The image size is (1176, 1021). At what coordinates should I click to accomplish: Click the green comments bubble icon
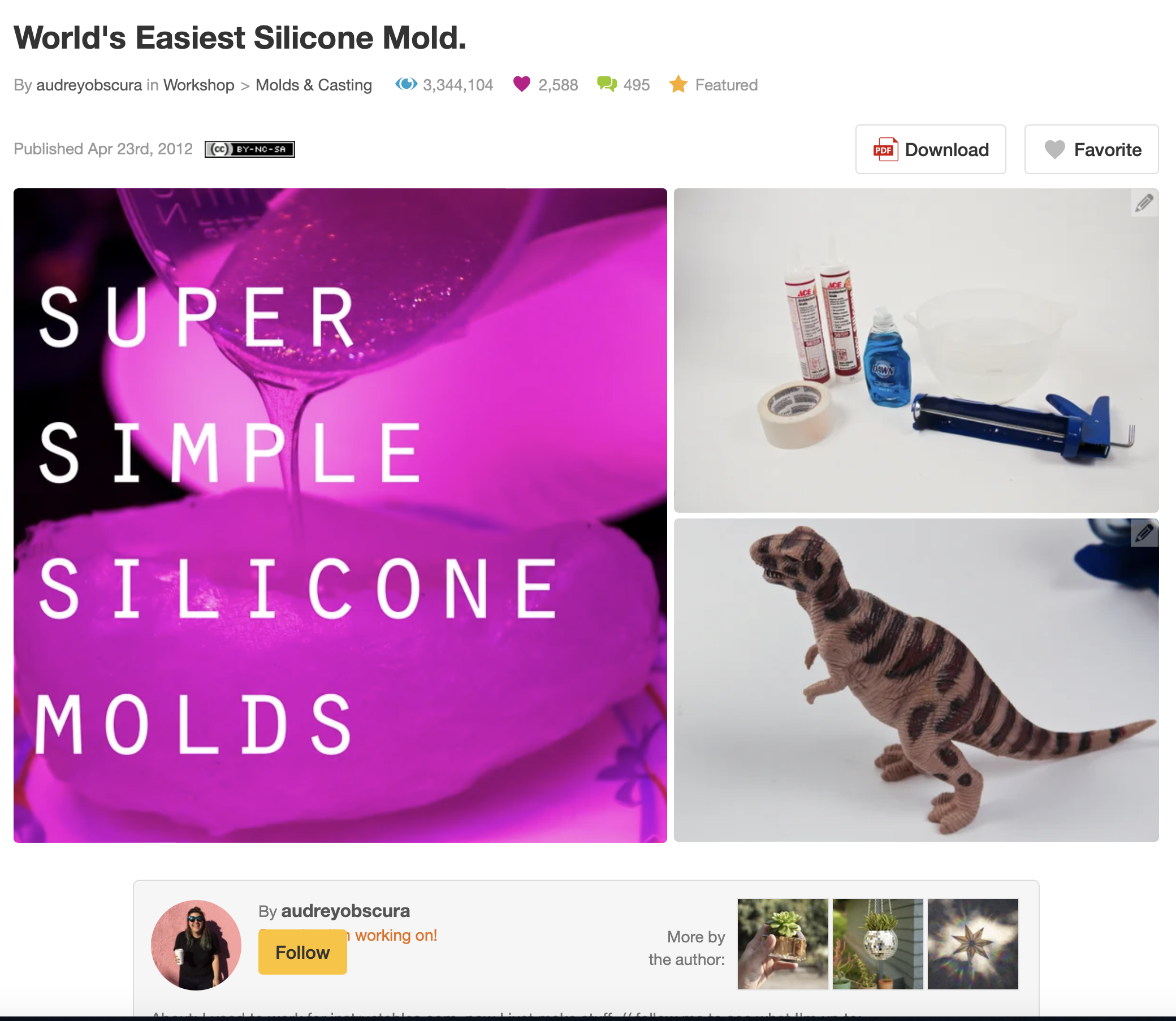coord(607,84)
